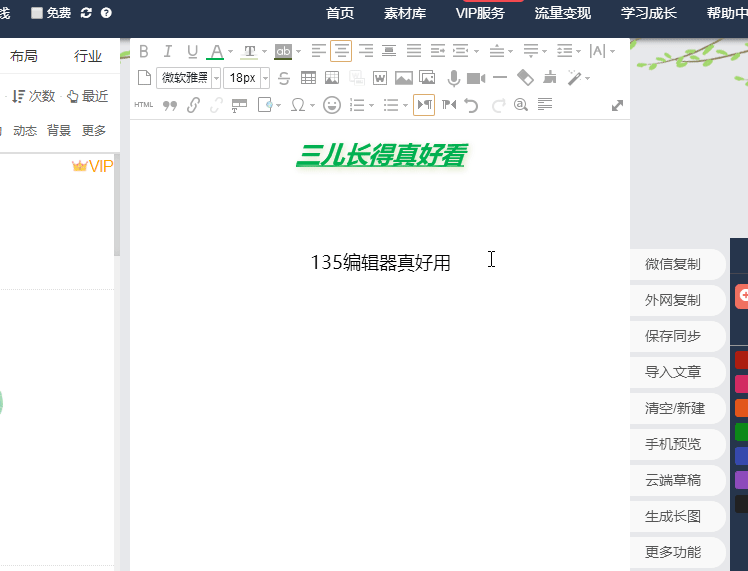Insert a table using table icon
Viewport: 748px width, 571px height.
pos(308,78)
